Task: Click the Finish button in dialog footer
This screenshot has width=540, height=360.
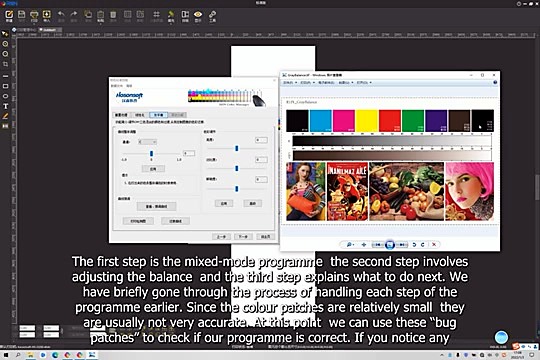Action: point(265,237)
